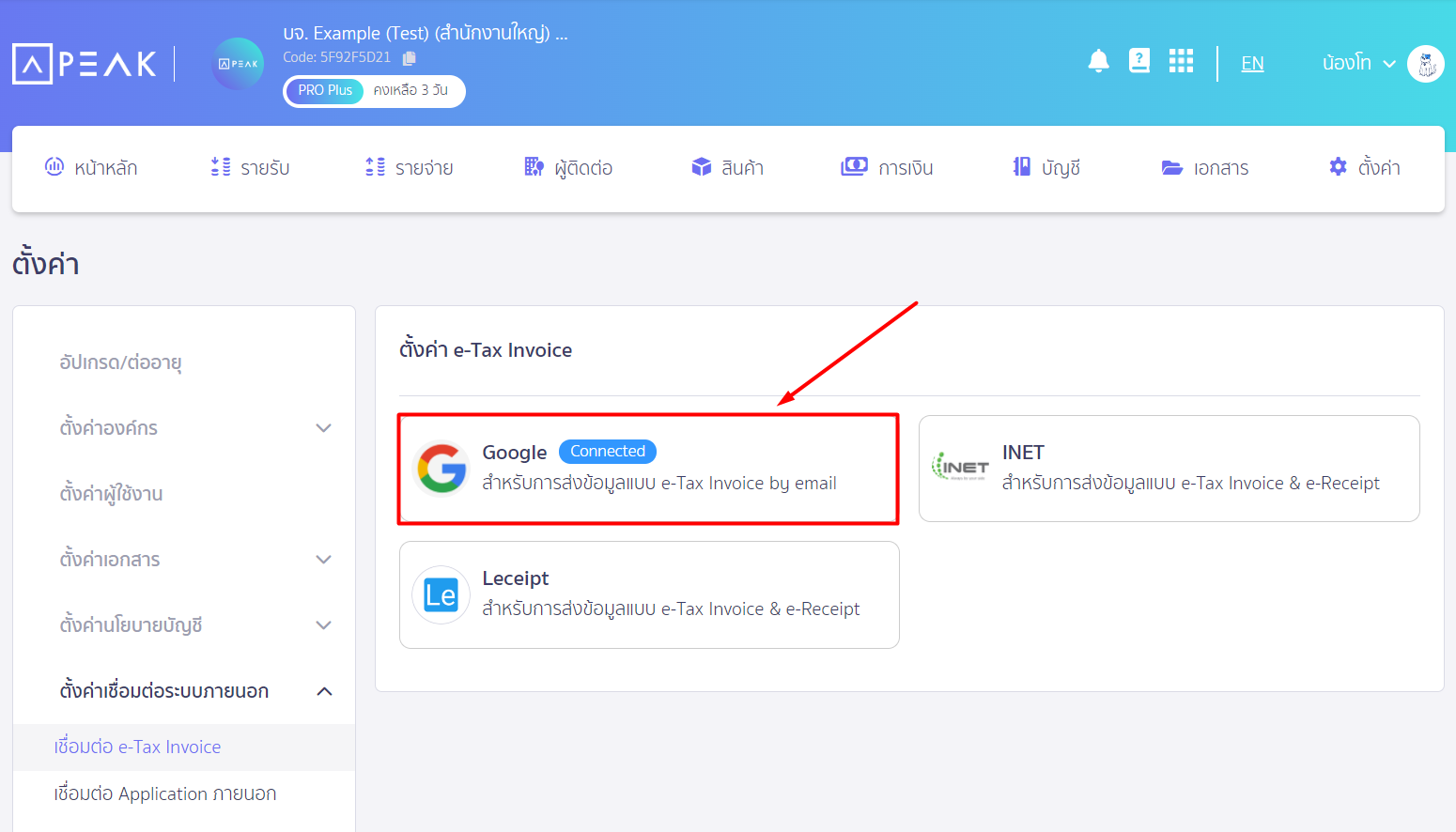The image size is (1456, 832).
Task: Open notifications via the bell icon
Action: (x=1098, y=61)
